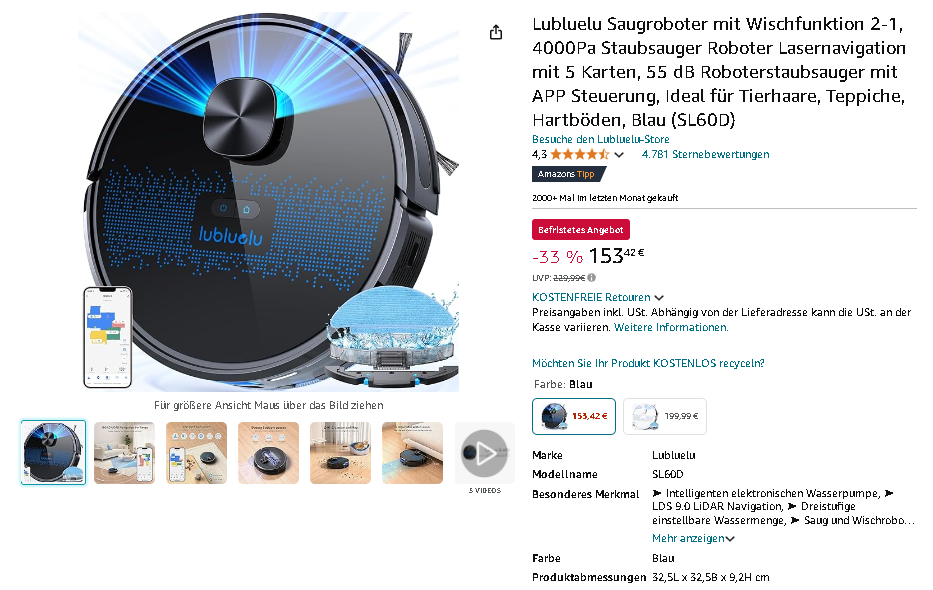Click the Befristetes Angebot badge

pos(581,230)
